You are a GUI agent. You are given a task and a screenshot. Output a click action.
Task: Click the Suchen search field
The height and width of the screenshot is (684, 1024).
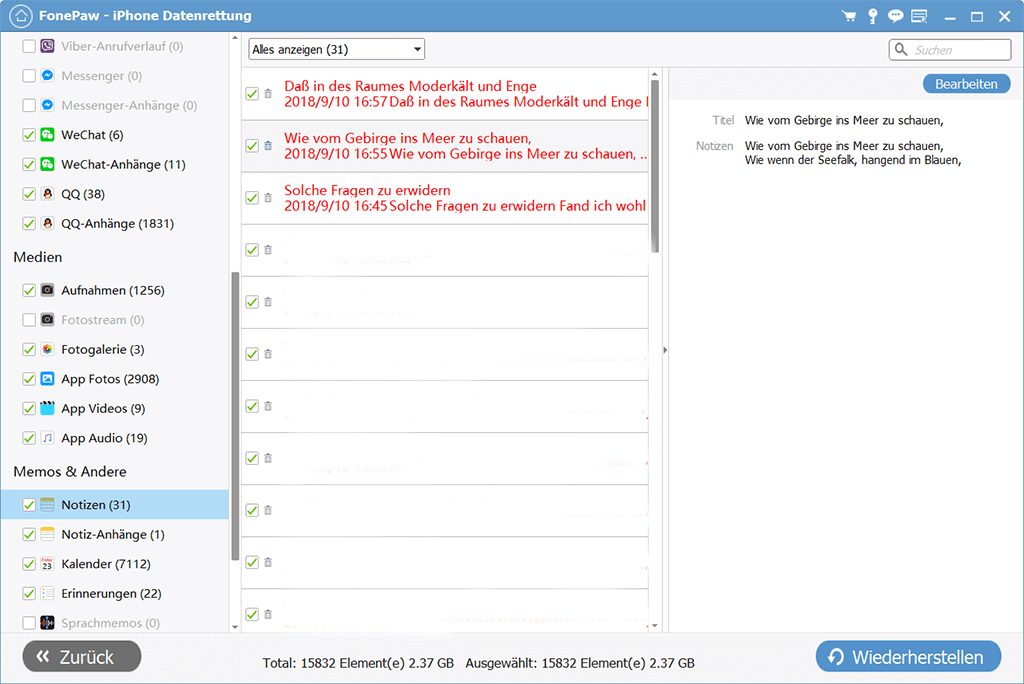pyautogui.click(x=950, y=50)
